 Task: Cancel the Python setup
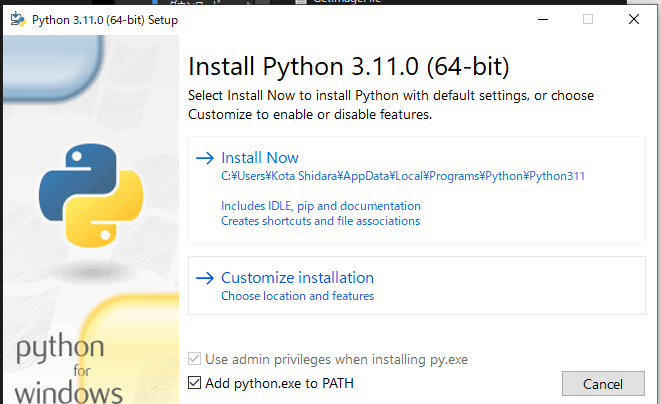click(603, 384)
